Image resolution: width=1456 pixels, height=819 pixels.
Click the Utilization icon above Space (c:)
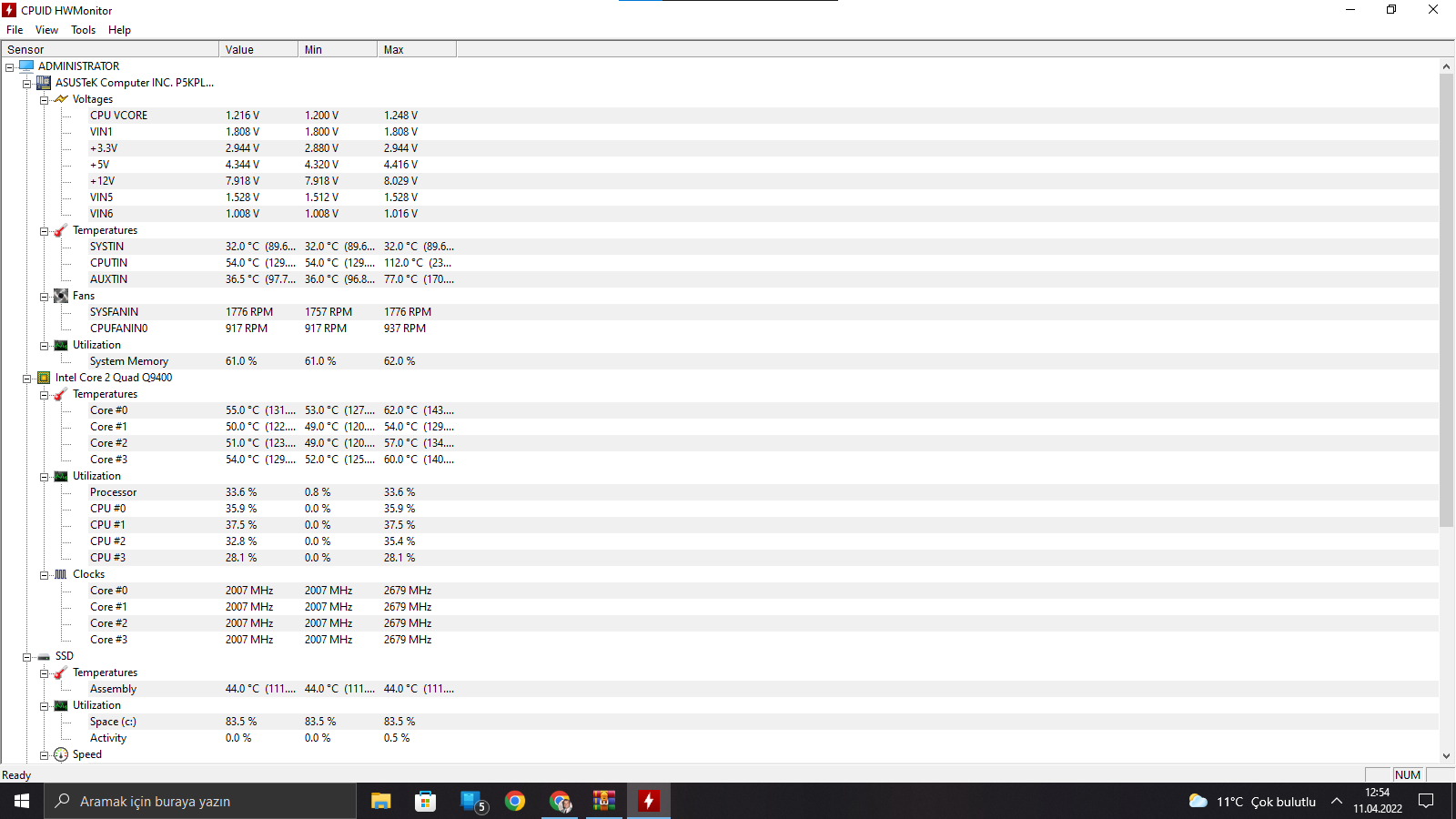tap(61, 705)
